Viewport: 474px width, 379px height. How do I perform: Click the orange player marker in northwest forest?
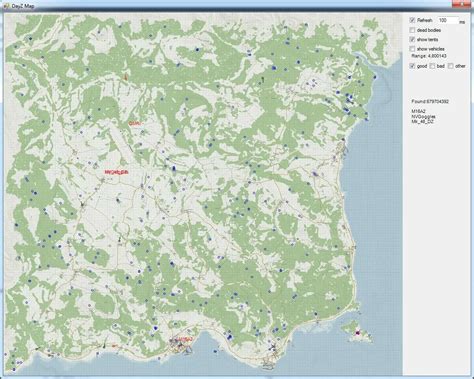(x=126, y=77)
